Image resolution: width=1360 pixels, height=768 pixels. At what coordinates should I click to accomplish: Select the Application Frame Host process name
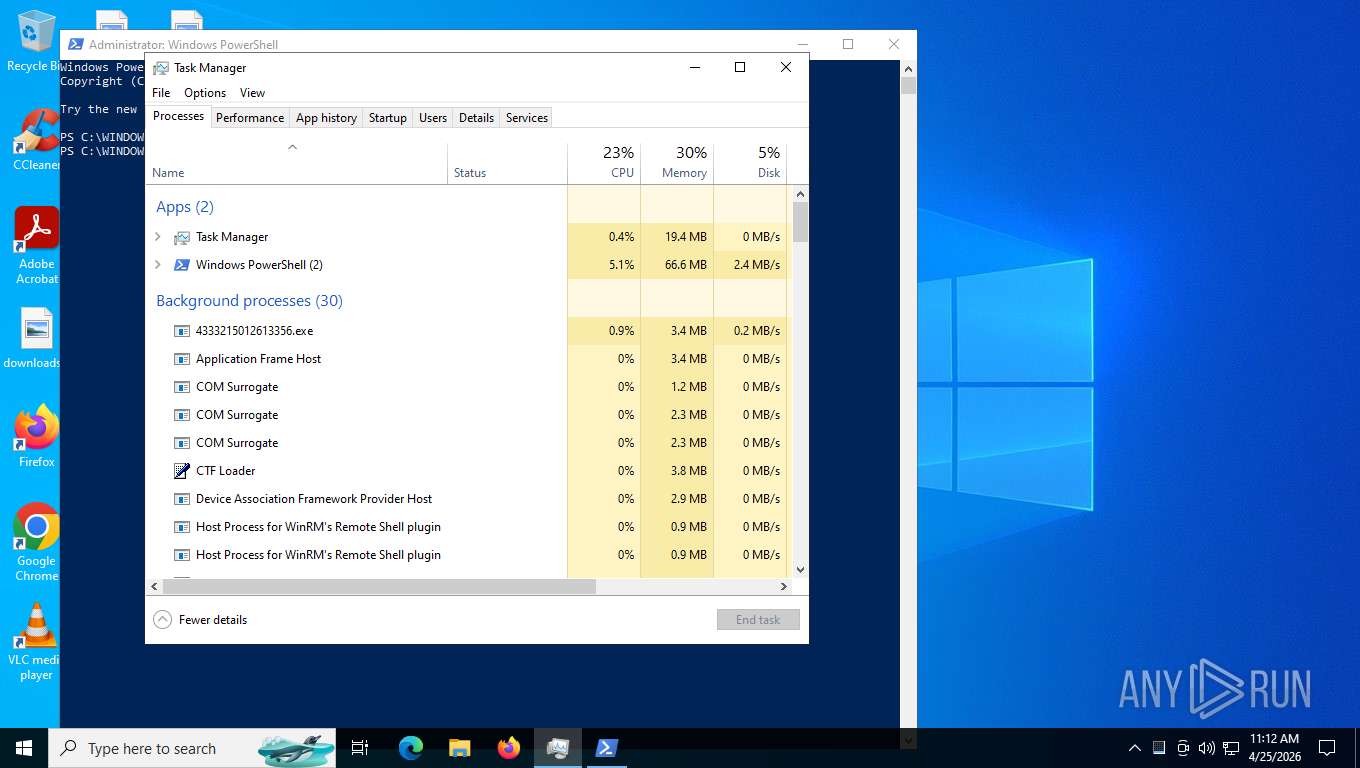[259, 359]
